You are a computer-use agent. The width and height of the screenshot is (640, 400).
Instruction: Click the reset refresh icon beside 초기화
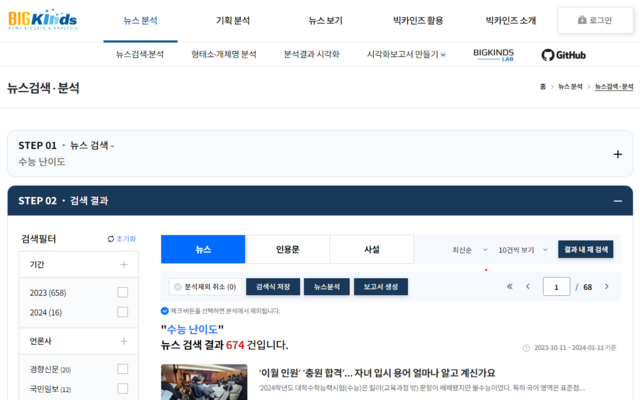111,239
